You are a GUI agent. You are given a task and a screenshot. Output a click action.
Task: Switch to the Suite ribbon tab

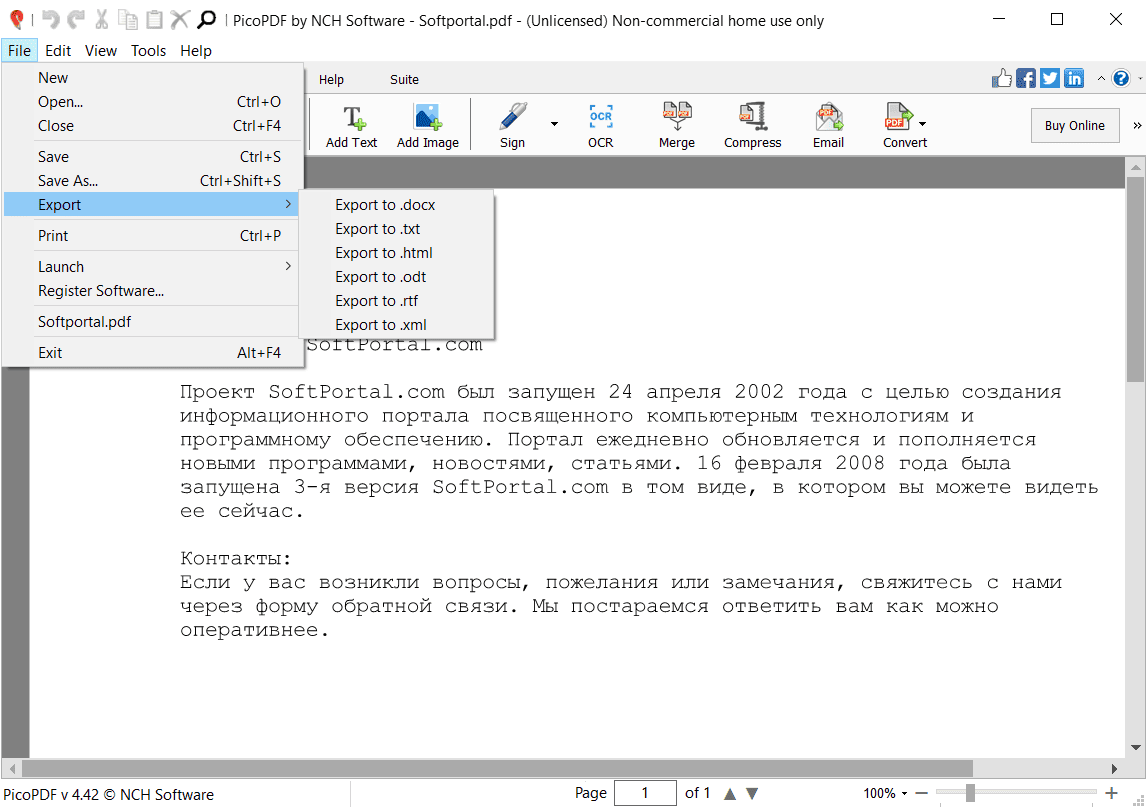pyautogui.click(x=405, y=79)
